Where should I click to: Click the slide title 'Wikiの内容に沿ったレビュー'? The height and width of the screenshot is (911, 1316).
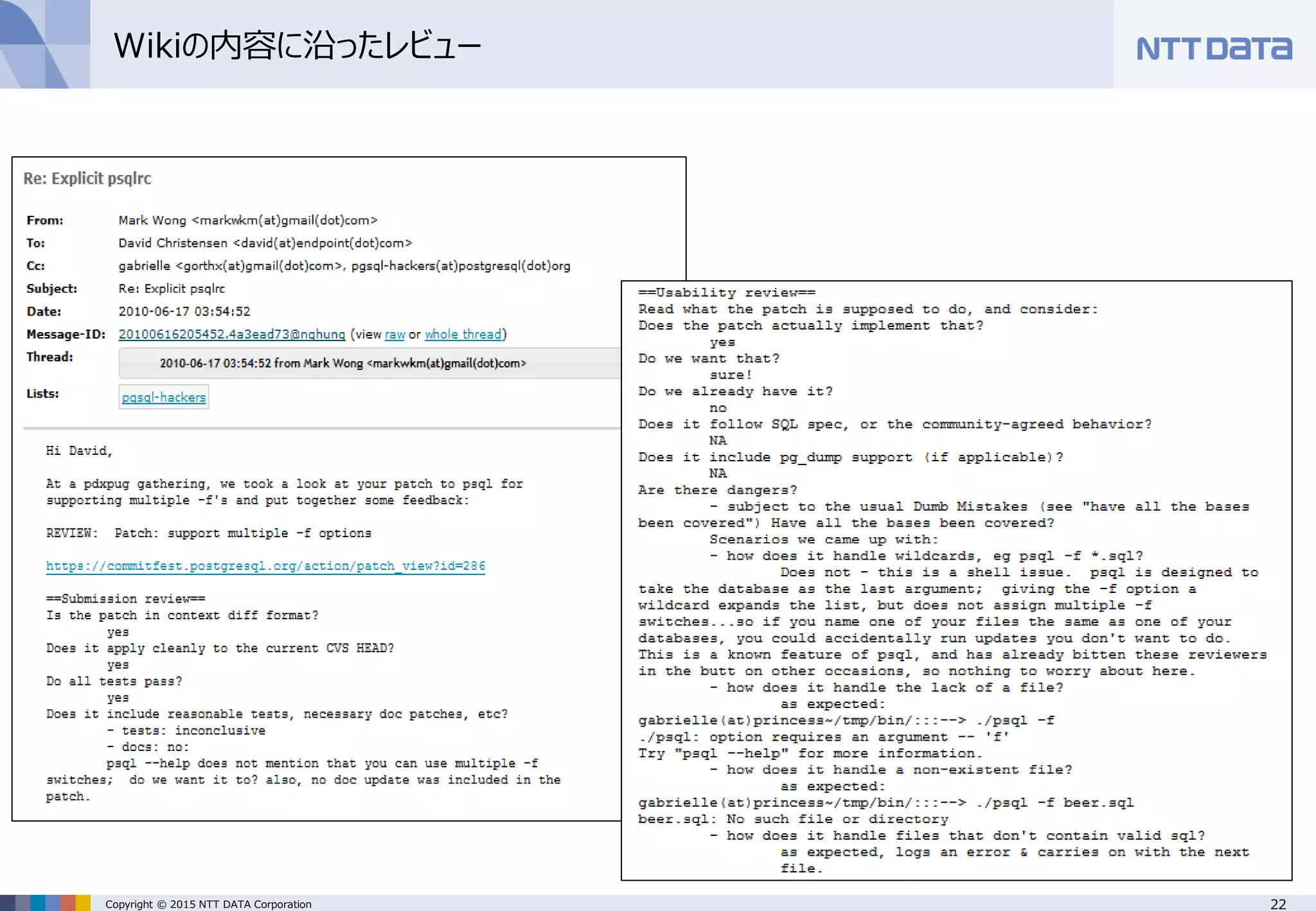(297, 46)
